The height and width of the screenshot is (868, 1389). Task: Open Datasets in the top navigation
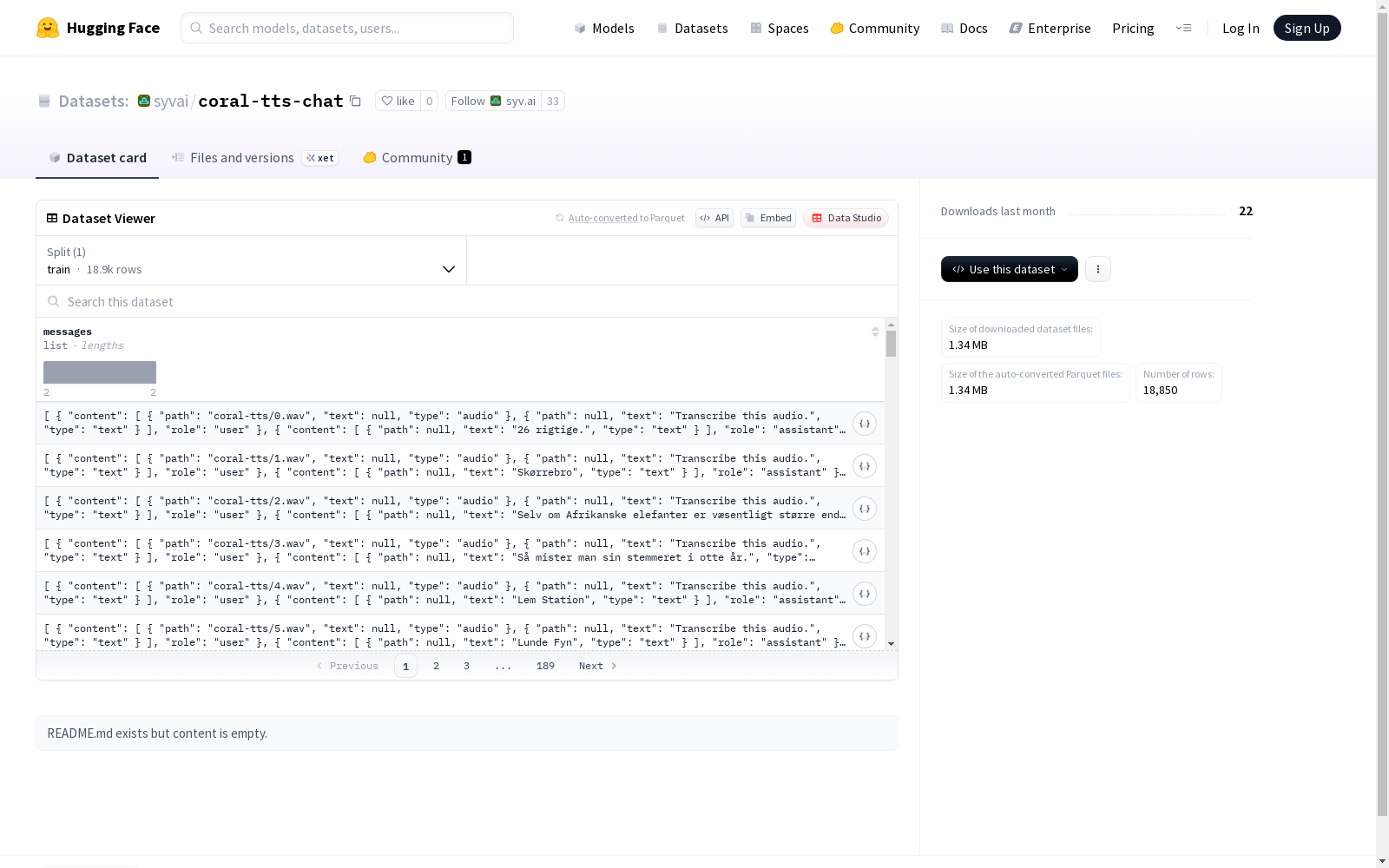coord(692,28)
